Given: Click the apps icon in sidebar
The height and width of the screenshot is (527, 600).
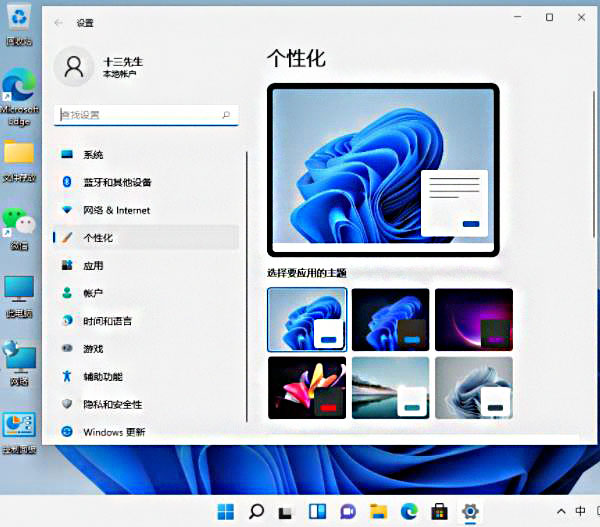Looking at the screenshot, I should click(x=67, y=265).
